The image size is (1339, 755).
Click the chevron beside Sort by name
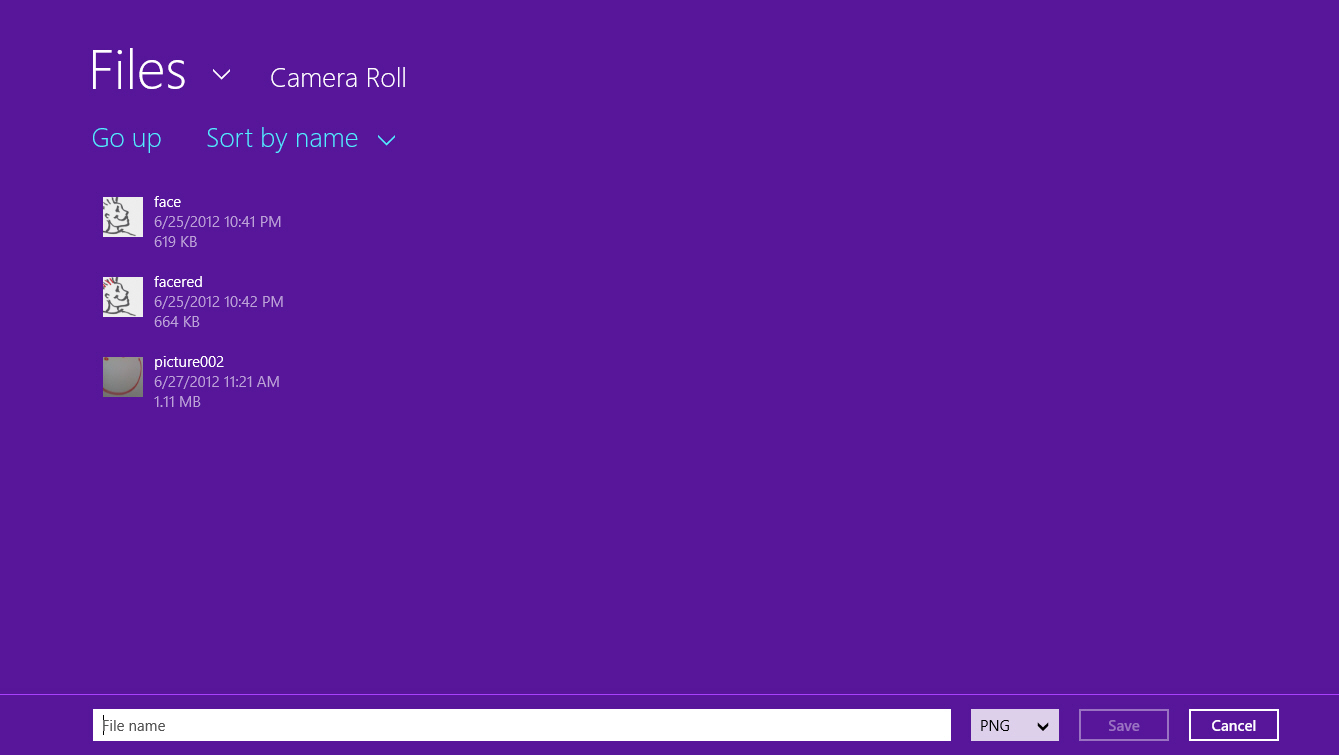387,140
